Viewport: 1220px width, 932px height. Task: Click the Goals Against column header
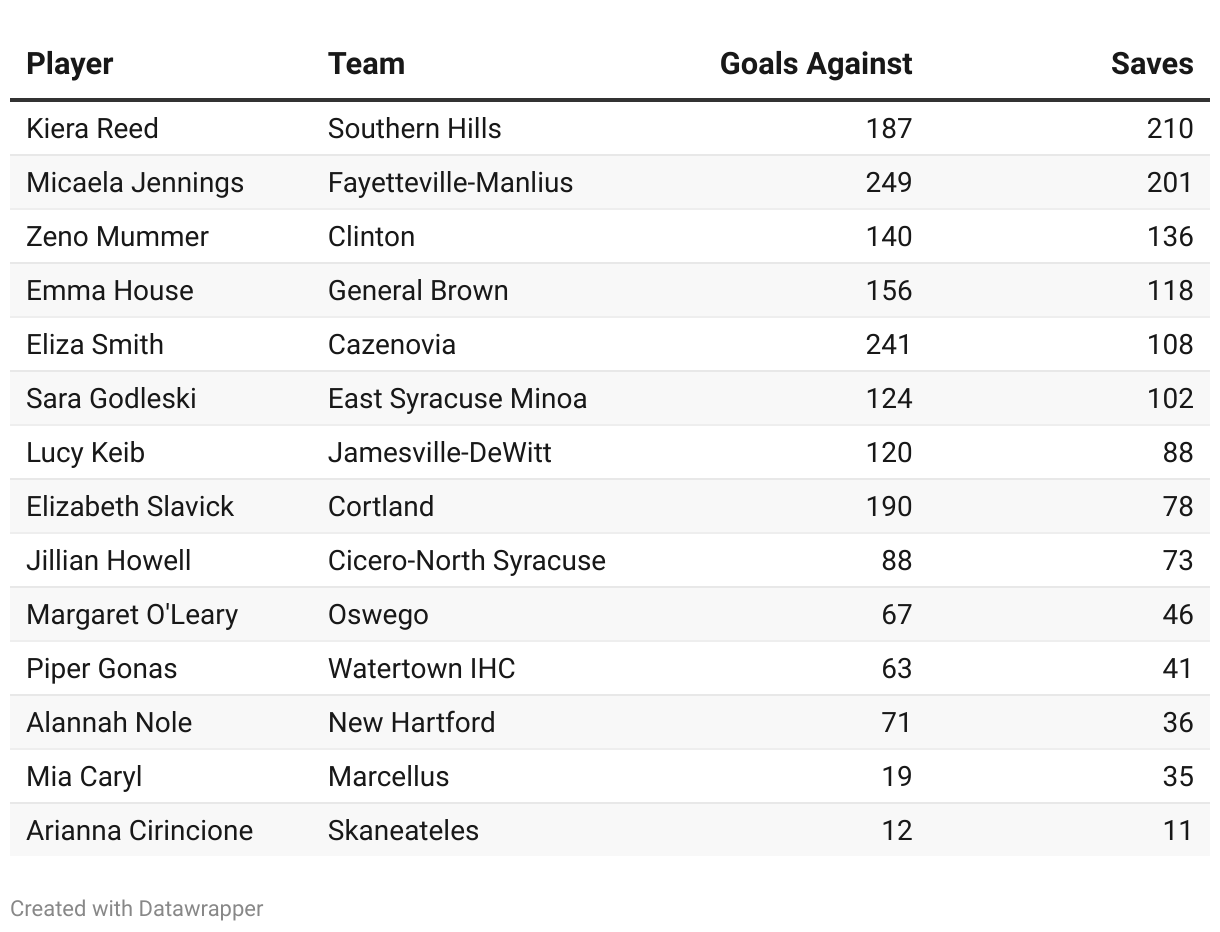(815, 64)
